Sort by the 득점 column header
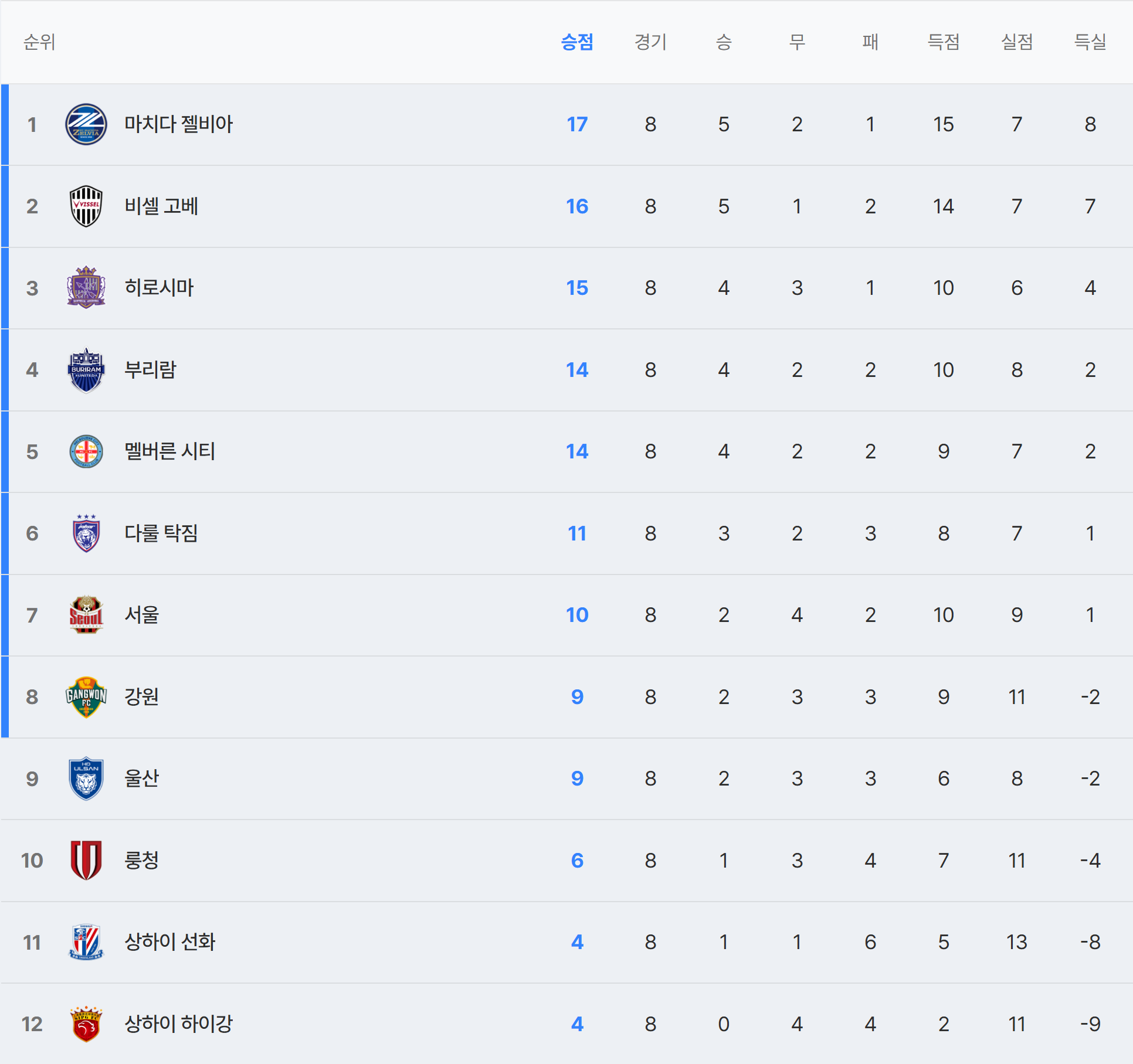The image size is (1133, 1064). pyautogui.click(x=943, y=42)
